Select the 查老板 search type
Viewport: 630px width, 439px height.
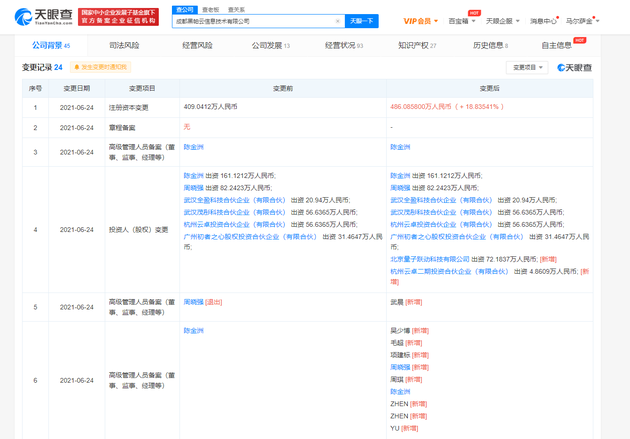(x=211, y=10)
